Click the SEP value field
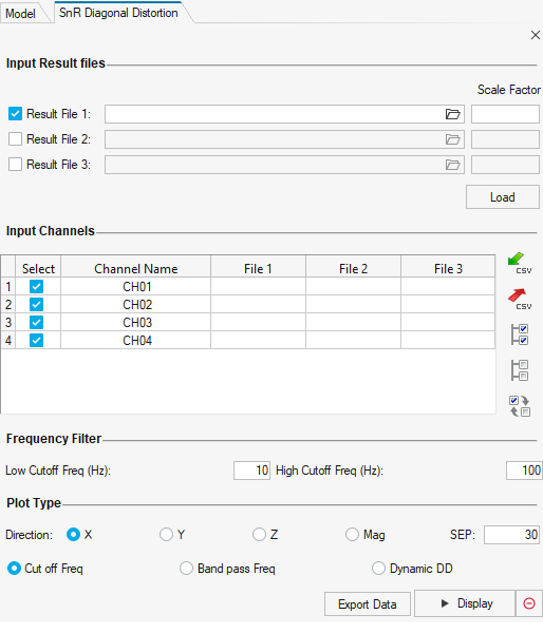The image size is (543, 622). (512, 534)
